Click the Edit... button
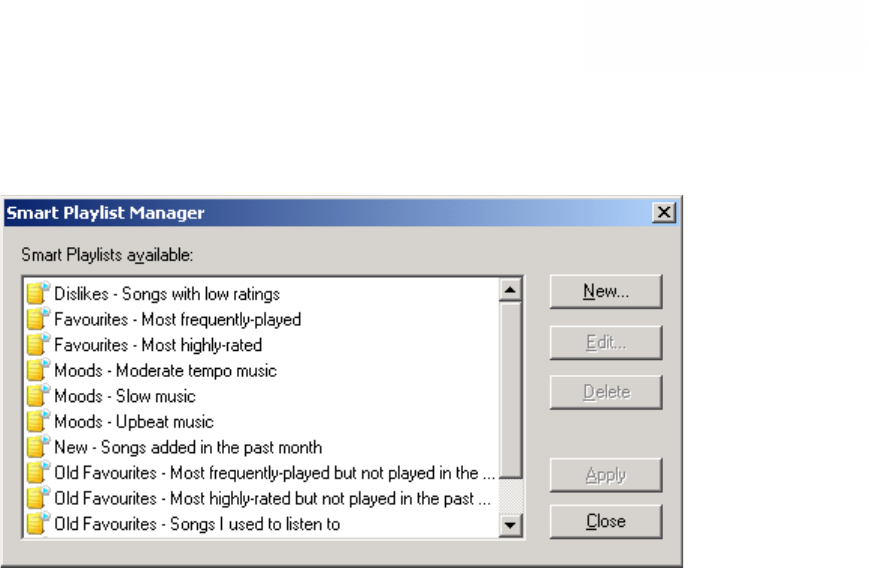The image size is (869, 568). pos(606,342)
